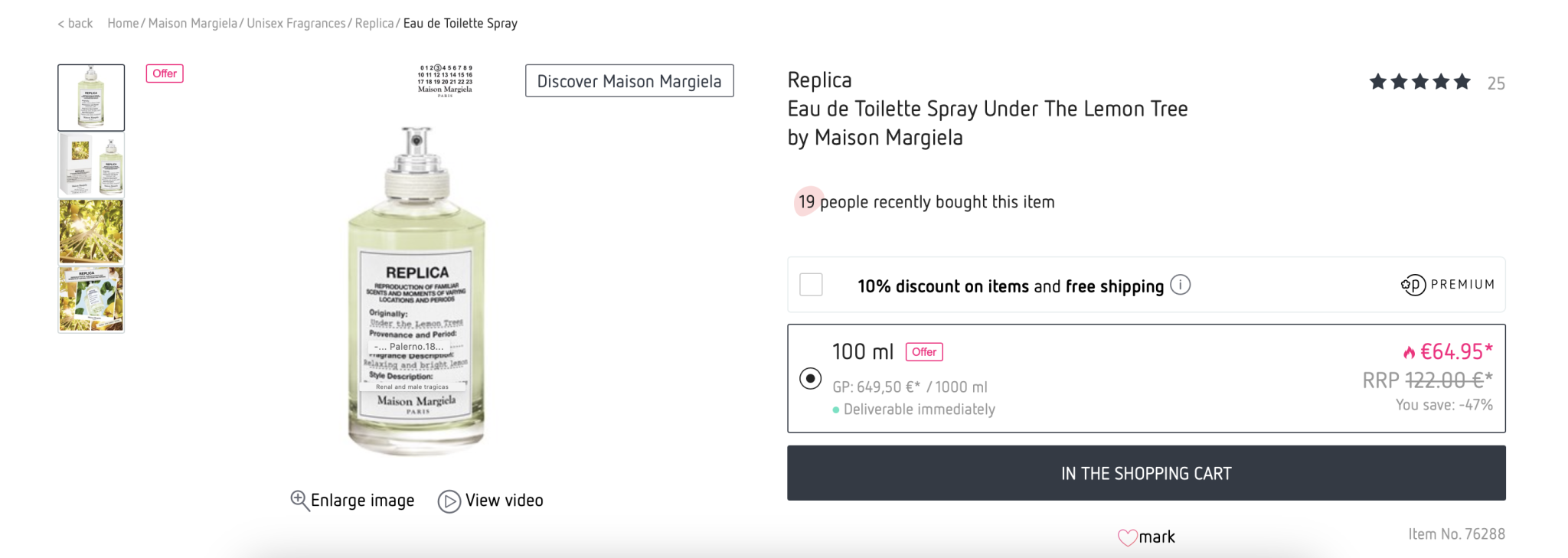Open Home in the breadcrumb
Image resolution: width=1568 pixels, height=558 pixels.
pyautogui.click(x=122, y=24)
